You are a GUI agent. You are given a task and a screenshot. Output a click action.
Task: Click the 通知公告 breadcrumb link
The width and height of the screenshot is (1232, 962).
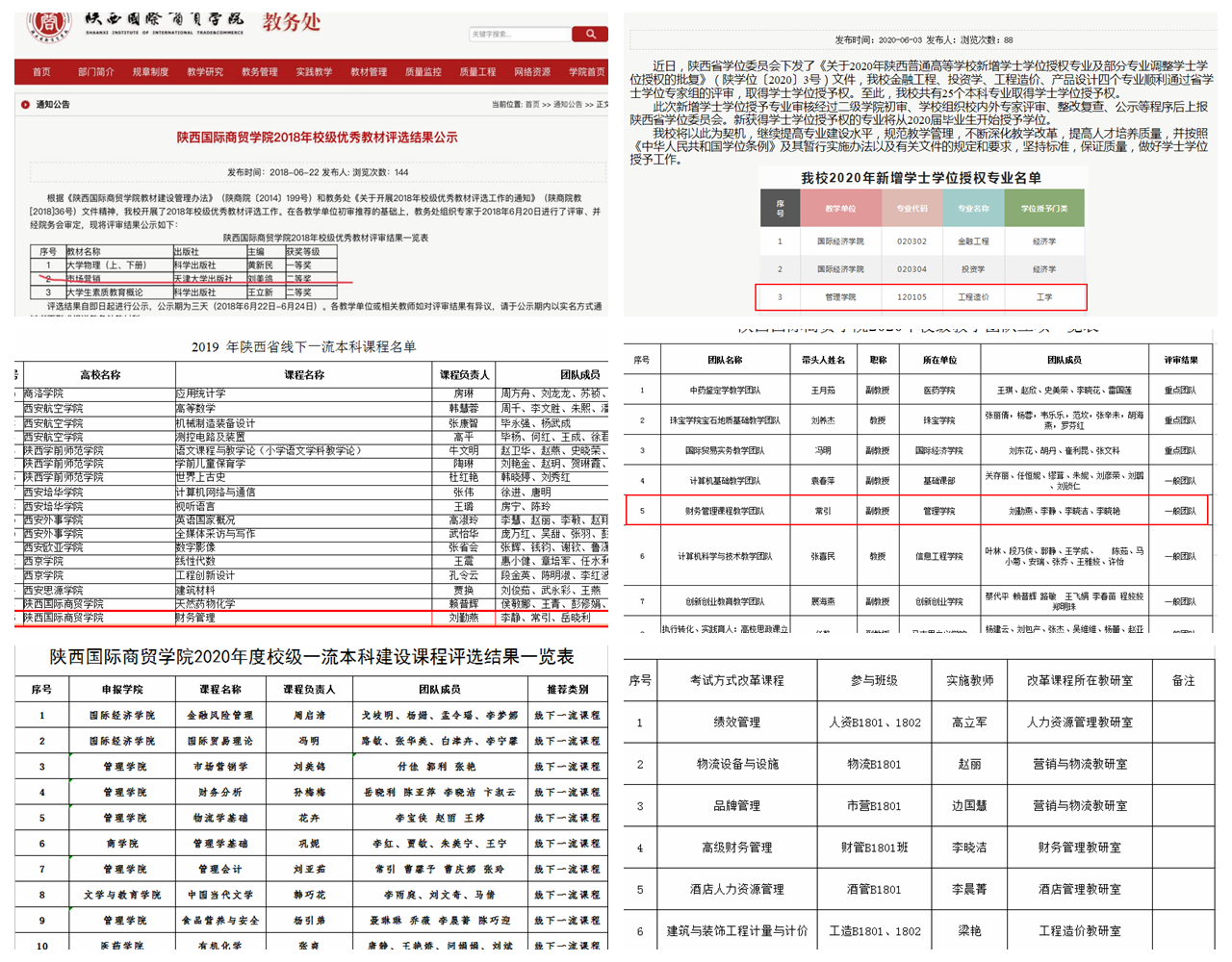tap(568, 105)
